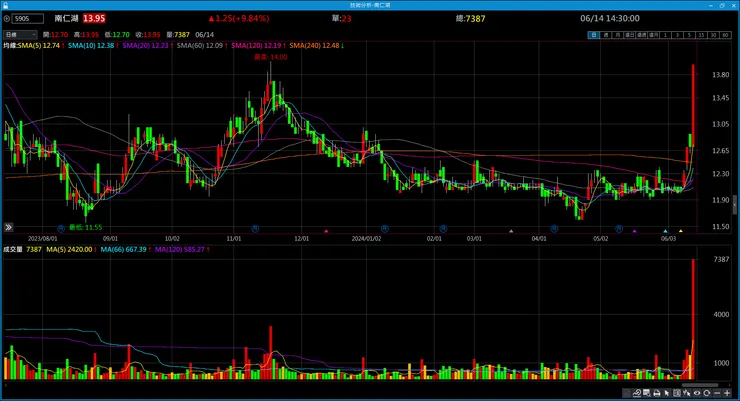Screen dimensions: 740x401
Task: Click the dimmed first icon in bottom toolbar
Action: tap(627, 393)
